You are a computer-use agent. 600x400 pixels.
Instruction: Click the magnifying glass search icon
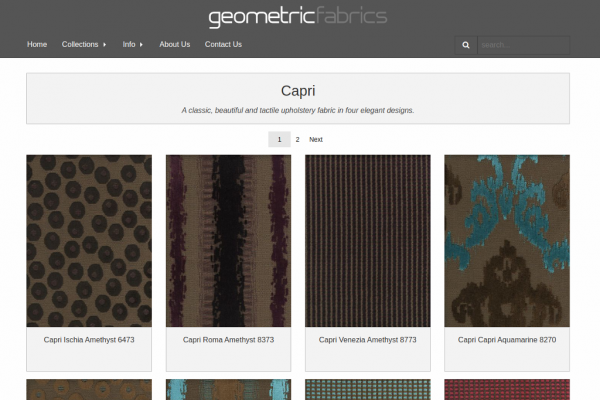tap(465, 45)
